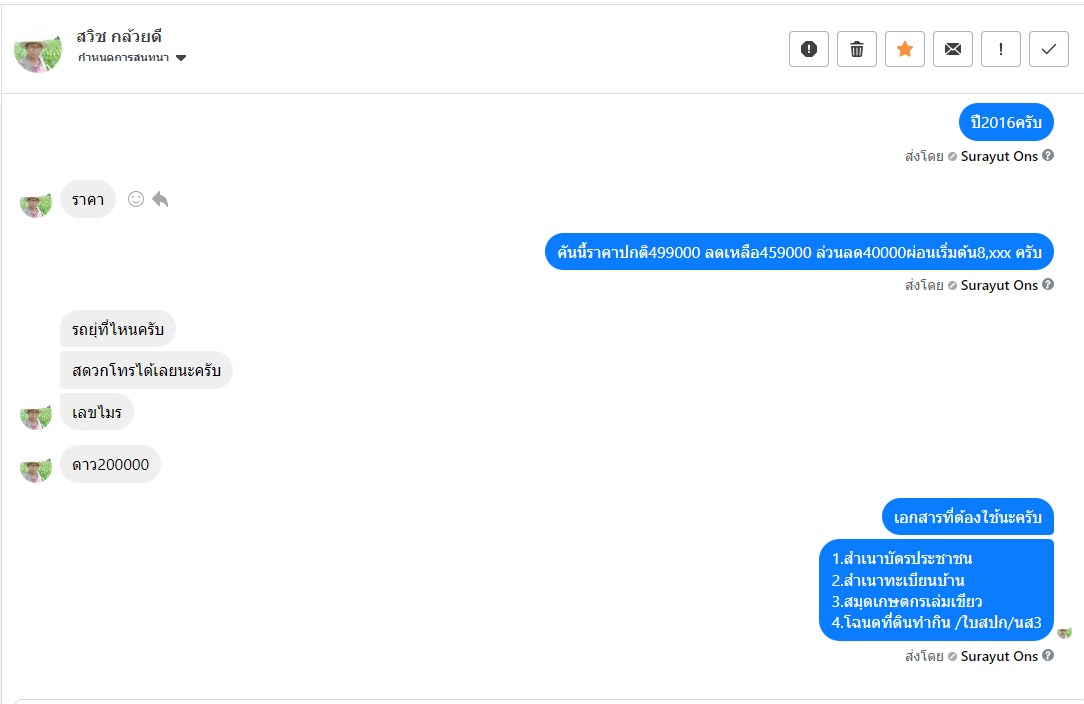Reply to the ราคา message with arrow icon

pyautogui.click(x=161, y=199)
